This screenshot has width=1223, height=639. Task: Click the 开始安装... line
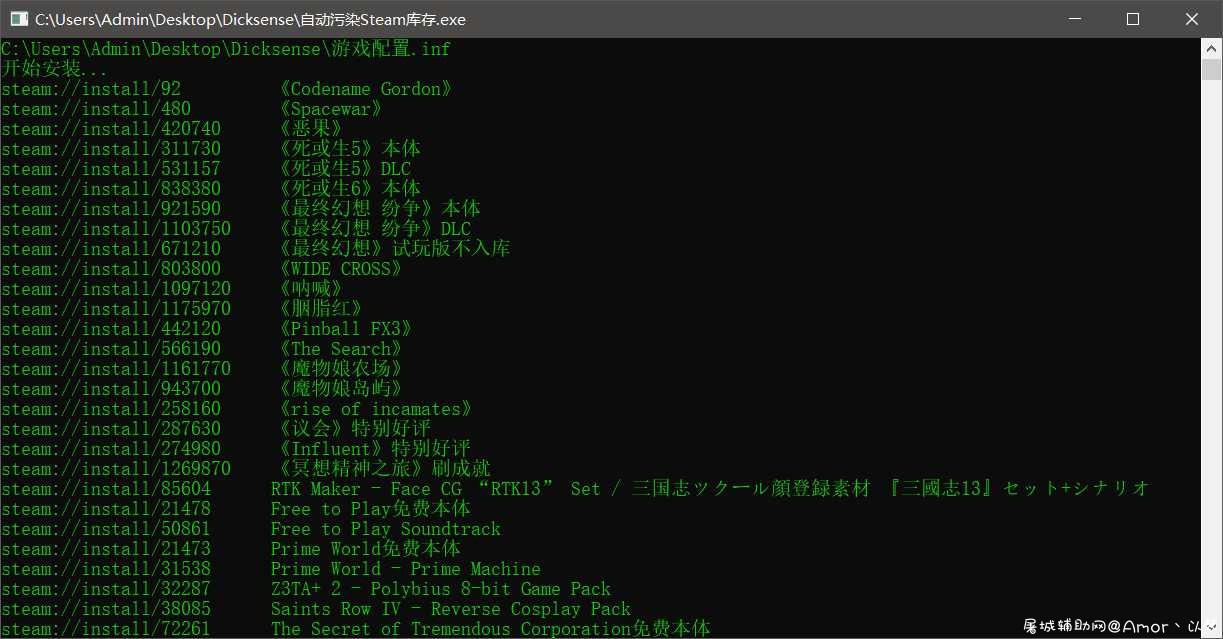pyautogui.click(x=55, y=69)
